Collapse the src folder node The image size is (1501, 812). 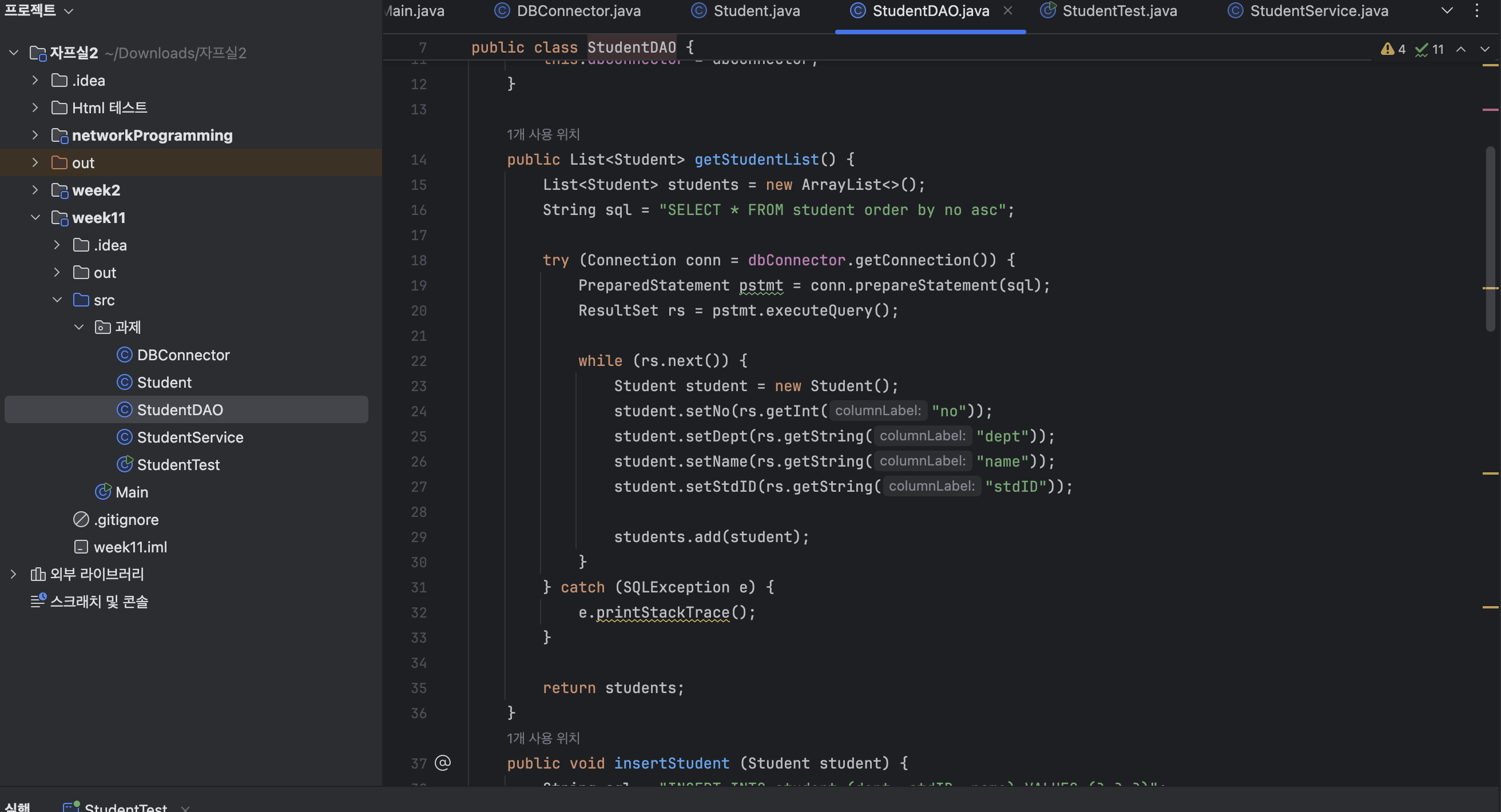pyautogui.click(x=57, y=300)
